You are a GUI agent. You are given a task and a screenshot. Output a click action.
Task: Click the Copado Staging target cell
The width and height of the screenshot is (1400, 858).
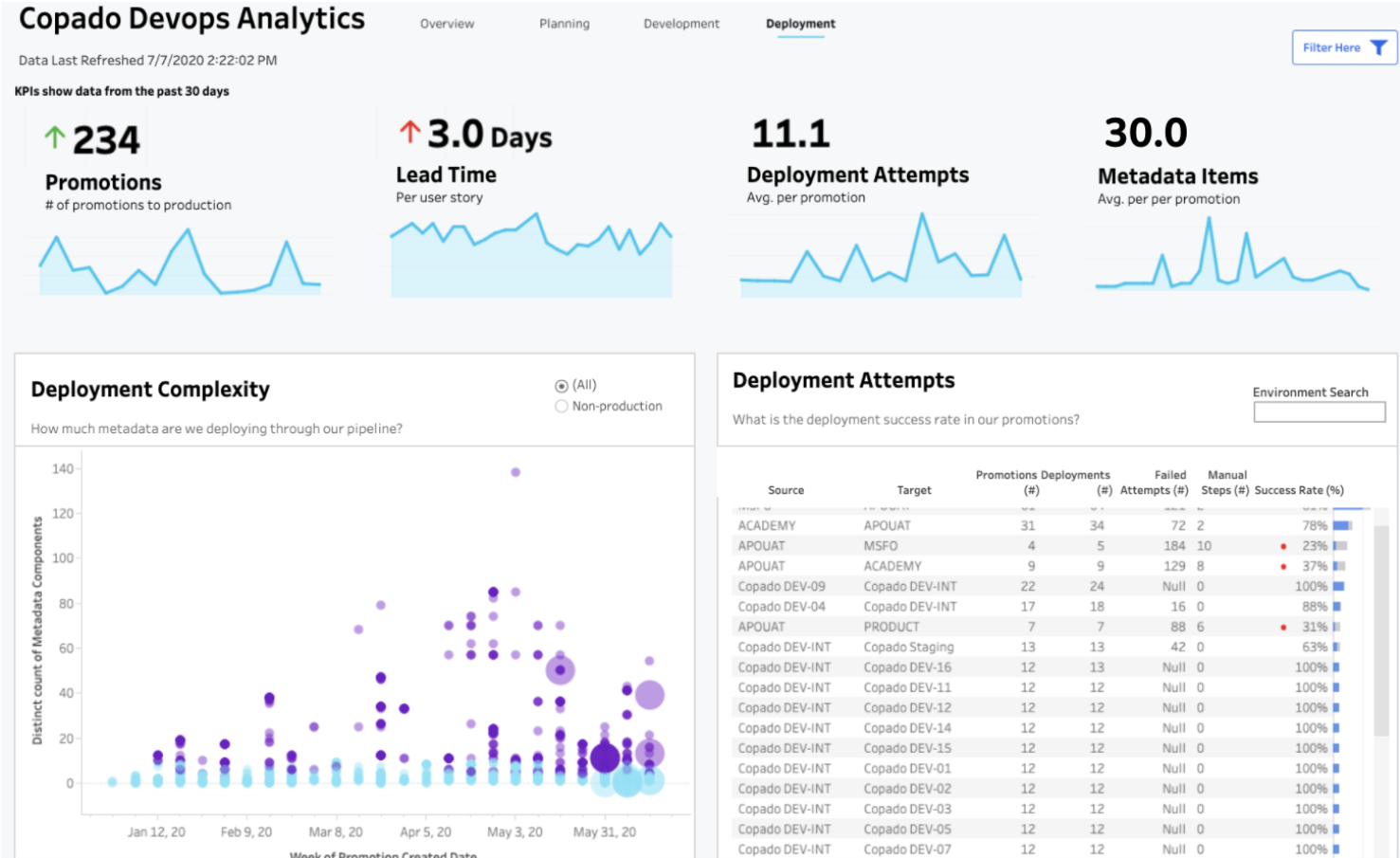(x=908, y=648)
